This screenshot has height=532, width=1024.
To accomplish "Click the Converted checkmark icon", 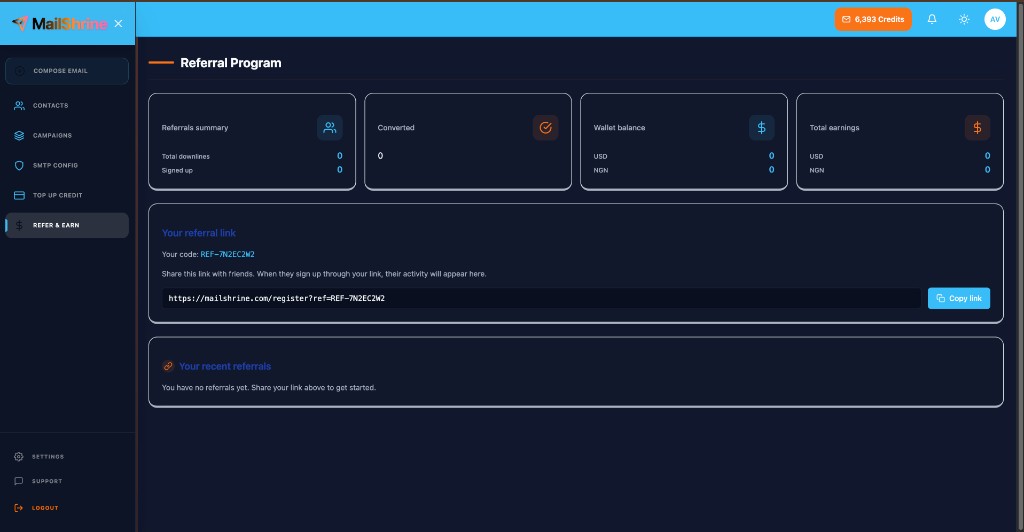I will (545, 127).
